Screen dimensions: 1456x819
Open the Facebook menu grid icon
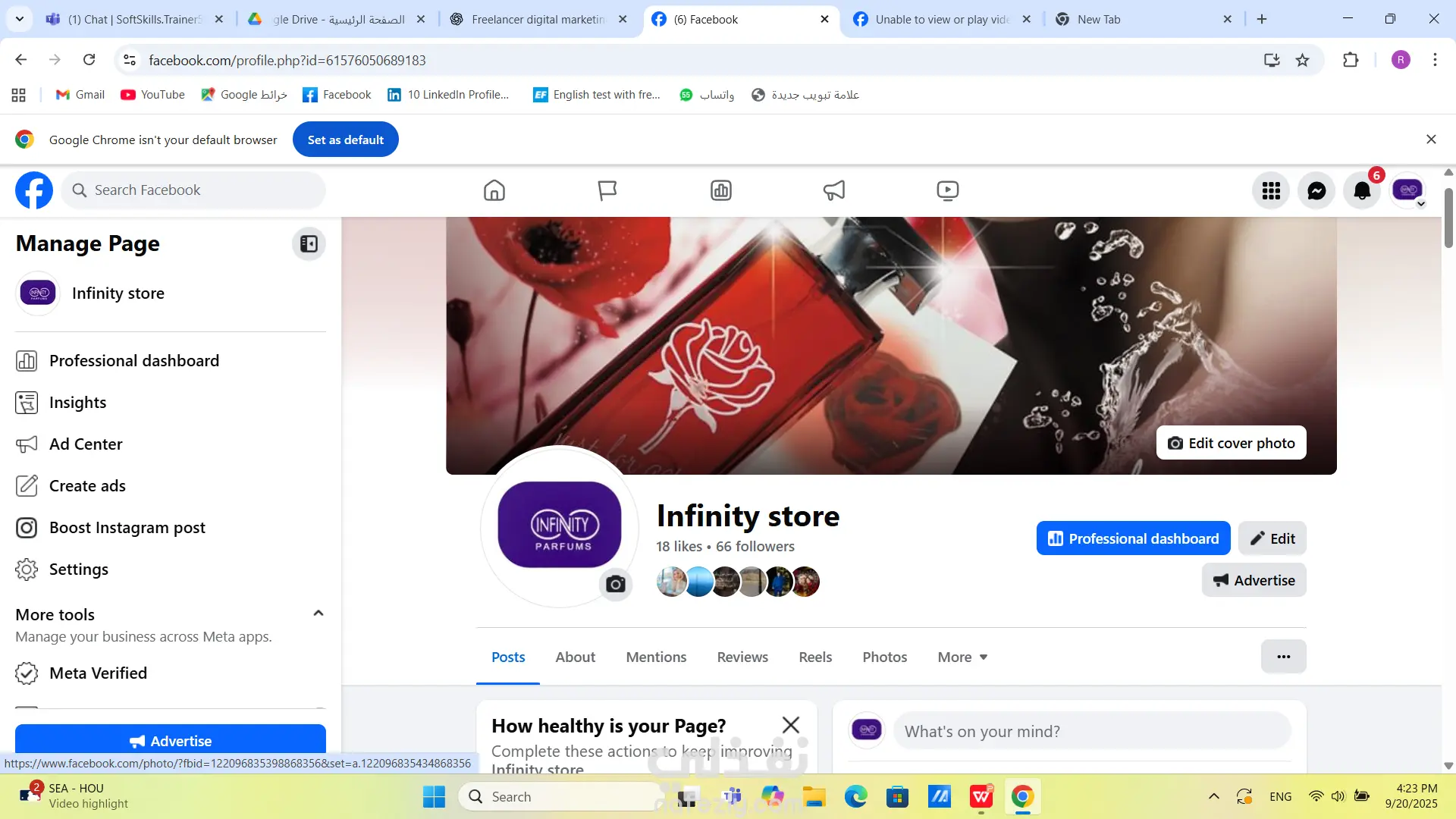1271,190
